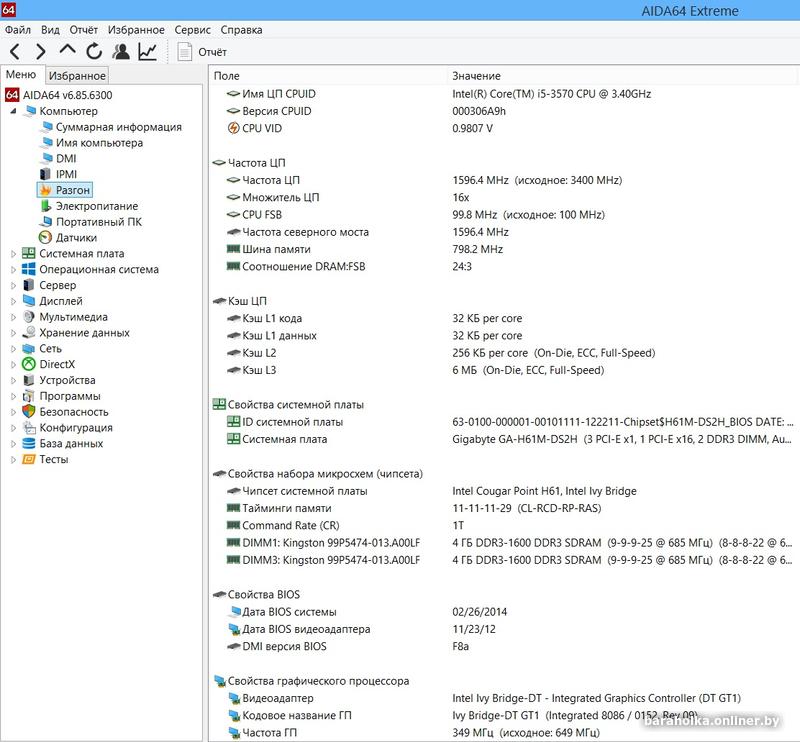Click the Сервер tower icon

coord(29,285)
